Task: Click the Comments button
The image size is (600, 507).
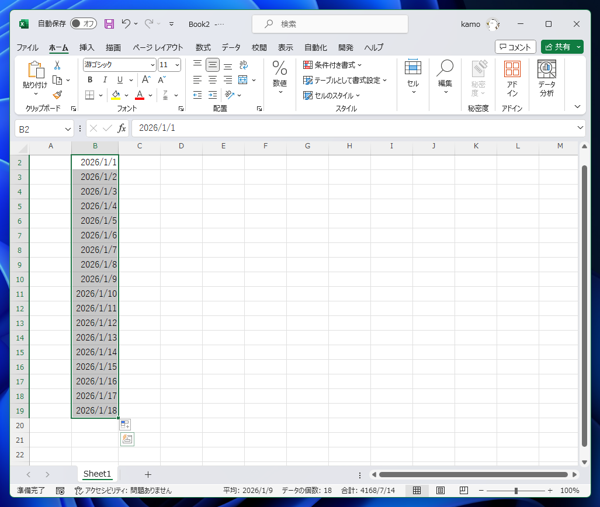Action: pyautogui.click(x=515, y=47)
